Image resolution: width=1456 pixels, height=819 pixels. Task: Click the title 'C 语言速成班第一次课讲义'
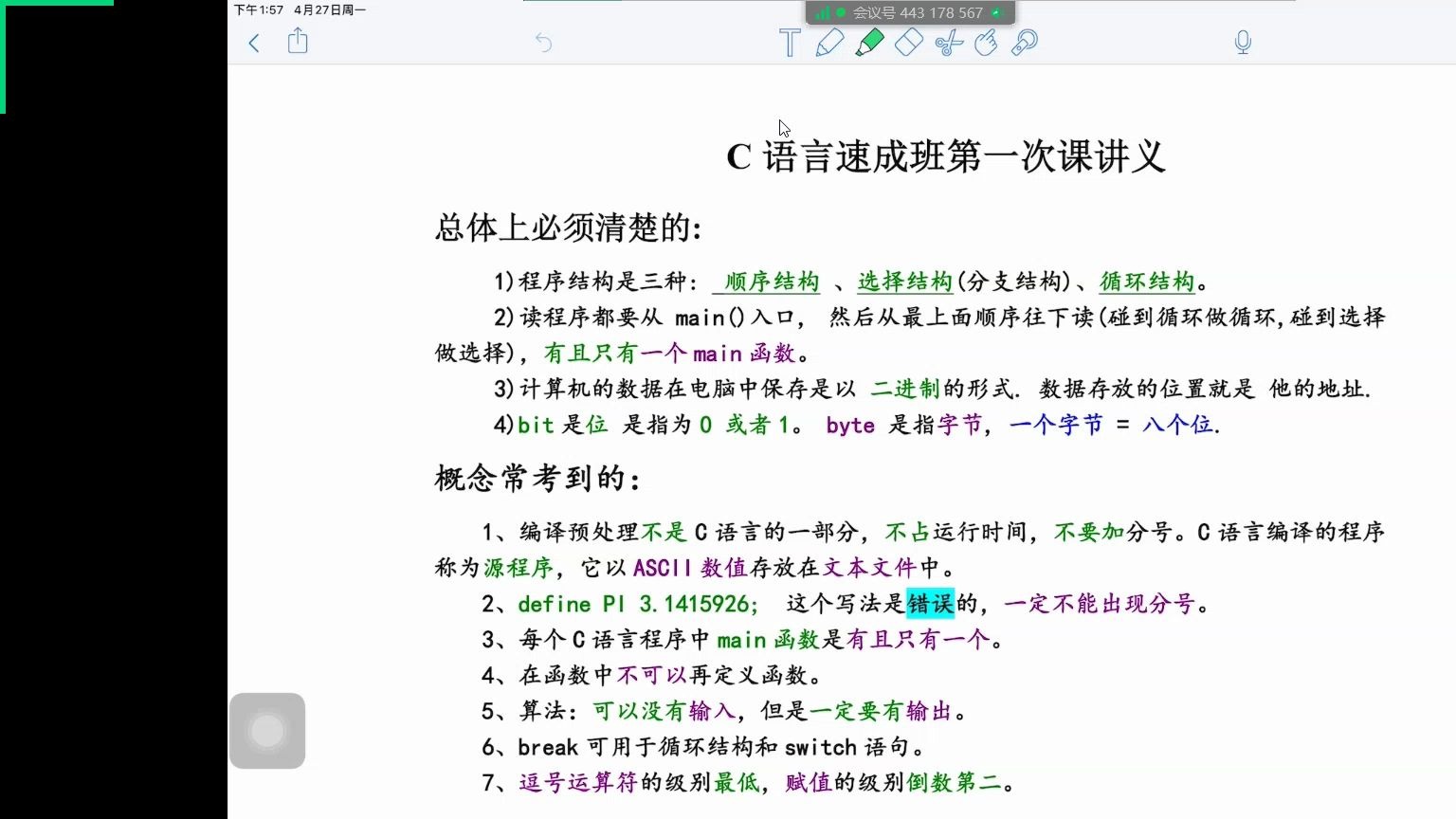(945, 156)
